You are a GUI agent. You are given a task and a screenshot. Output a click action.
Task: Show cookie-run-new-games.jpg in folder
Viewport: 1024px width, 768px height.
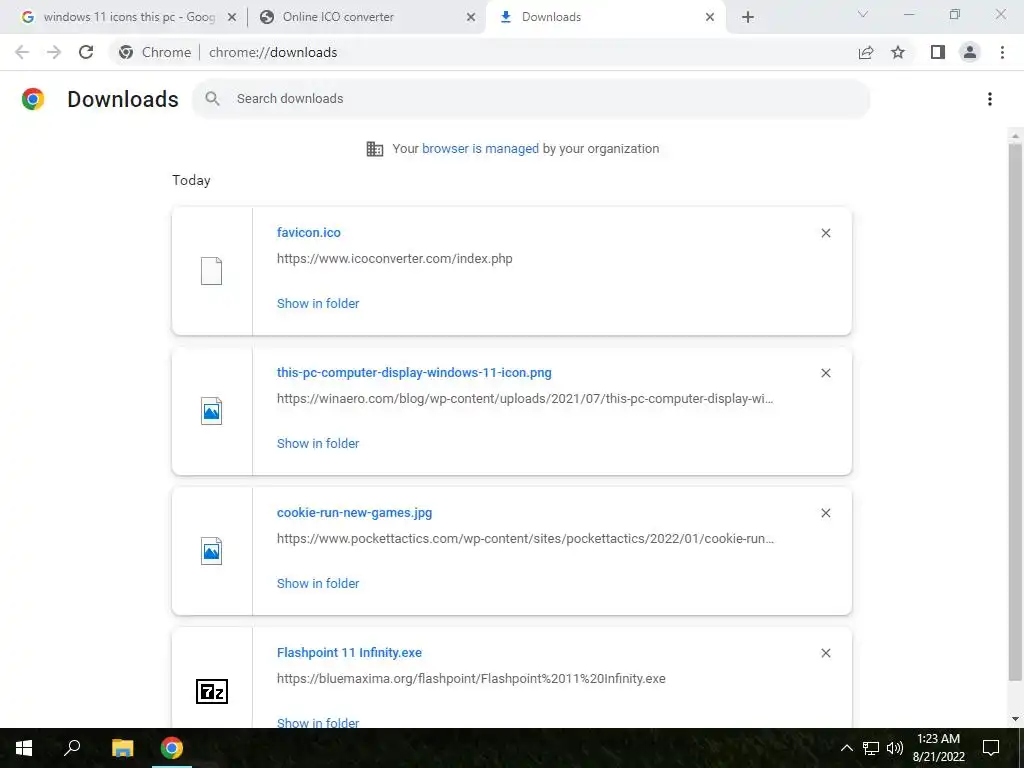pos(318,583)
